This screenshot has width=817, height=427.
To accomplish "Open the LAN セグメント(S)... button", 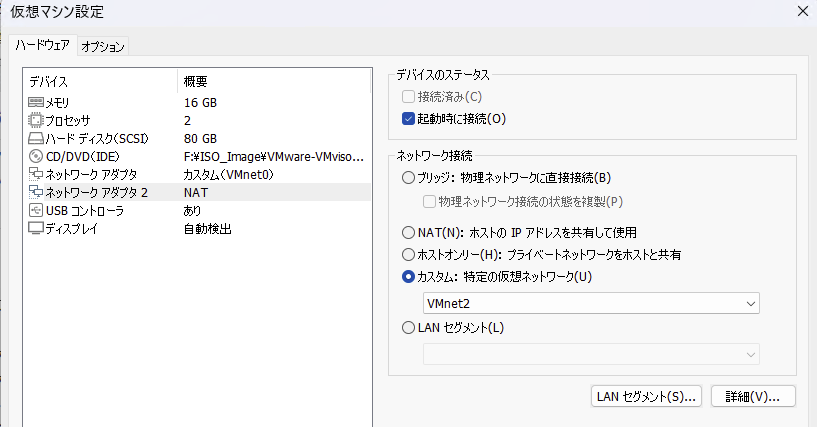I will [x=646, y=396].
